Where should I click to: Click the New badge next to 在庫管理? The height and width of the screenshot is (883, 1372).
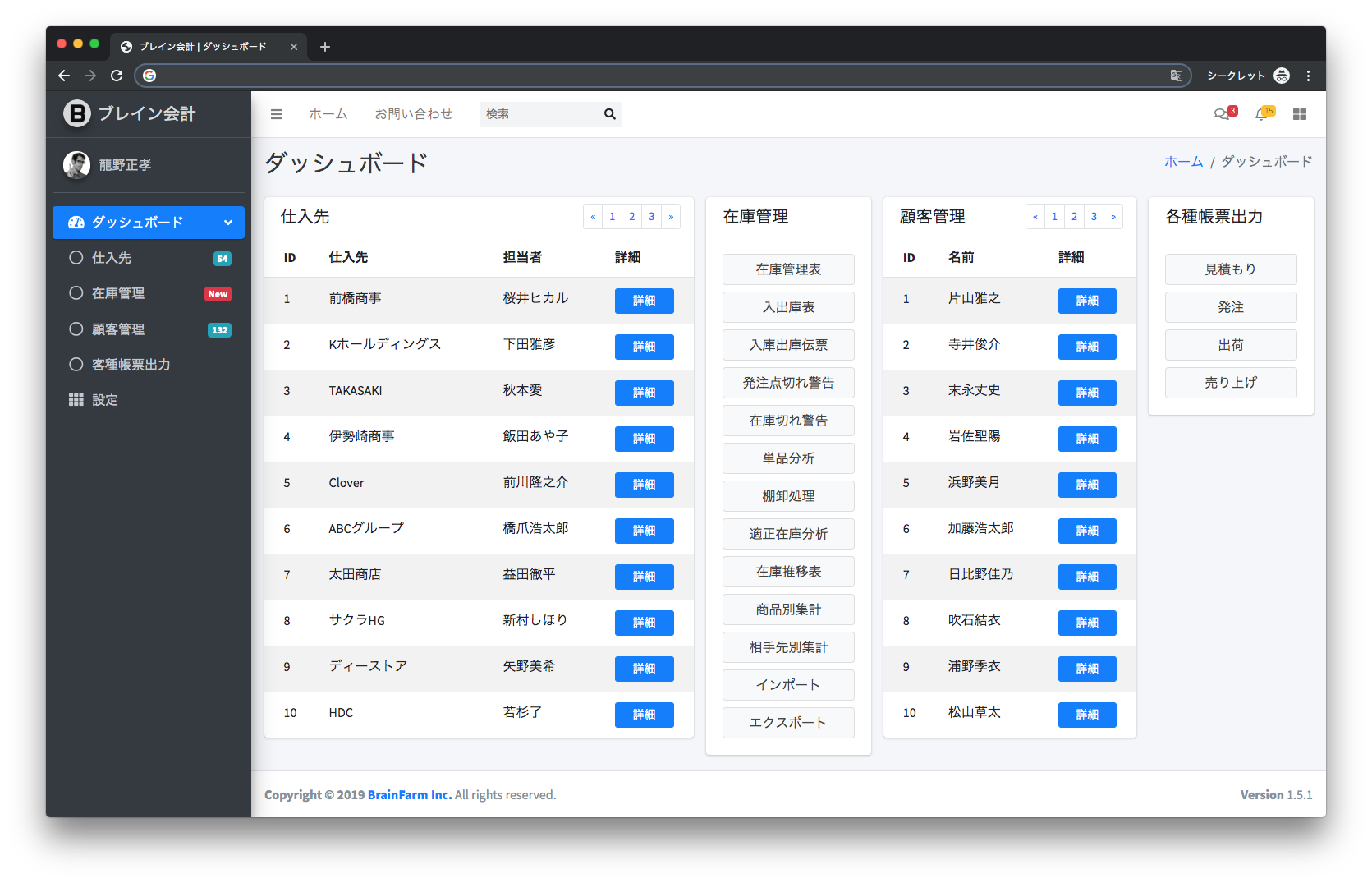(x=218, y=294)
